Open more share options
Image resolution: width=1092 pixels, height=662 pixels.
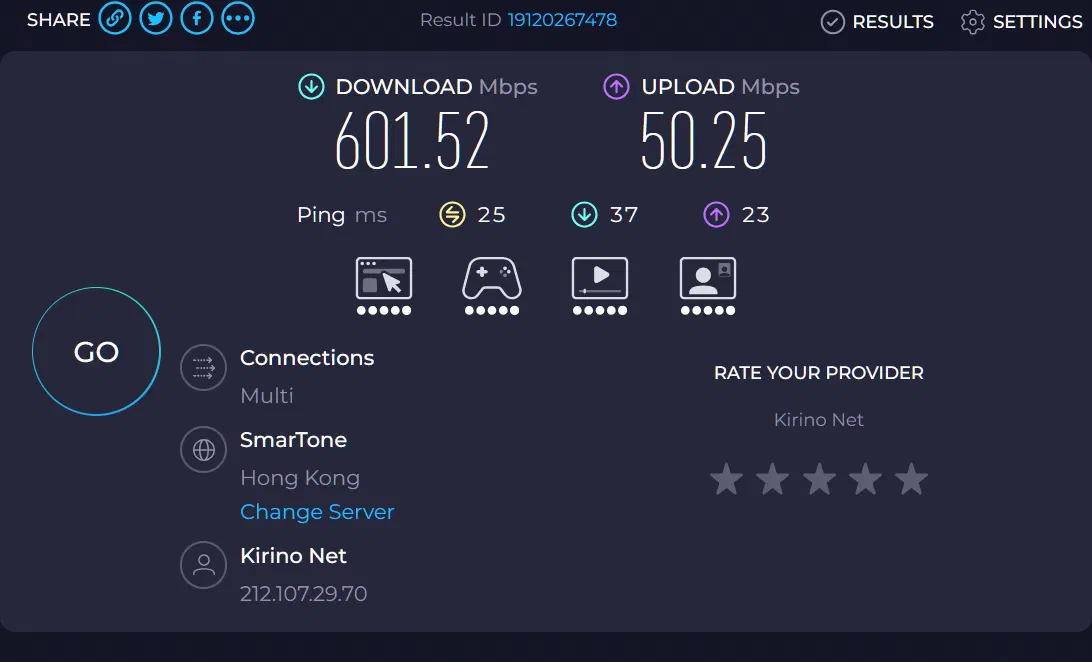(x=238, y=19)
